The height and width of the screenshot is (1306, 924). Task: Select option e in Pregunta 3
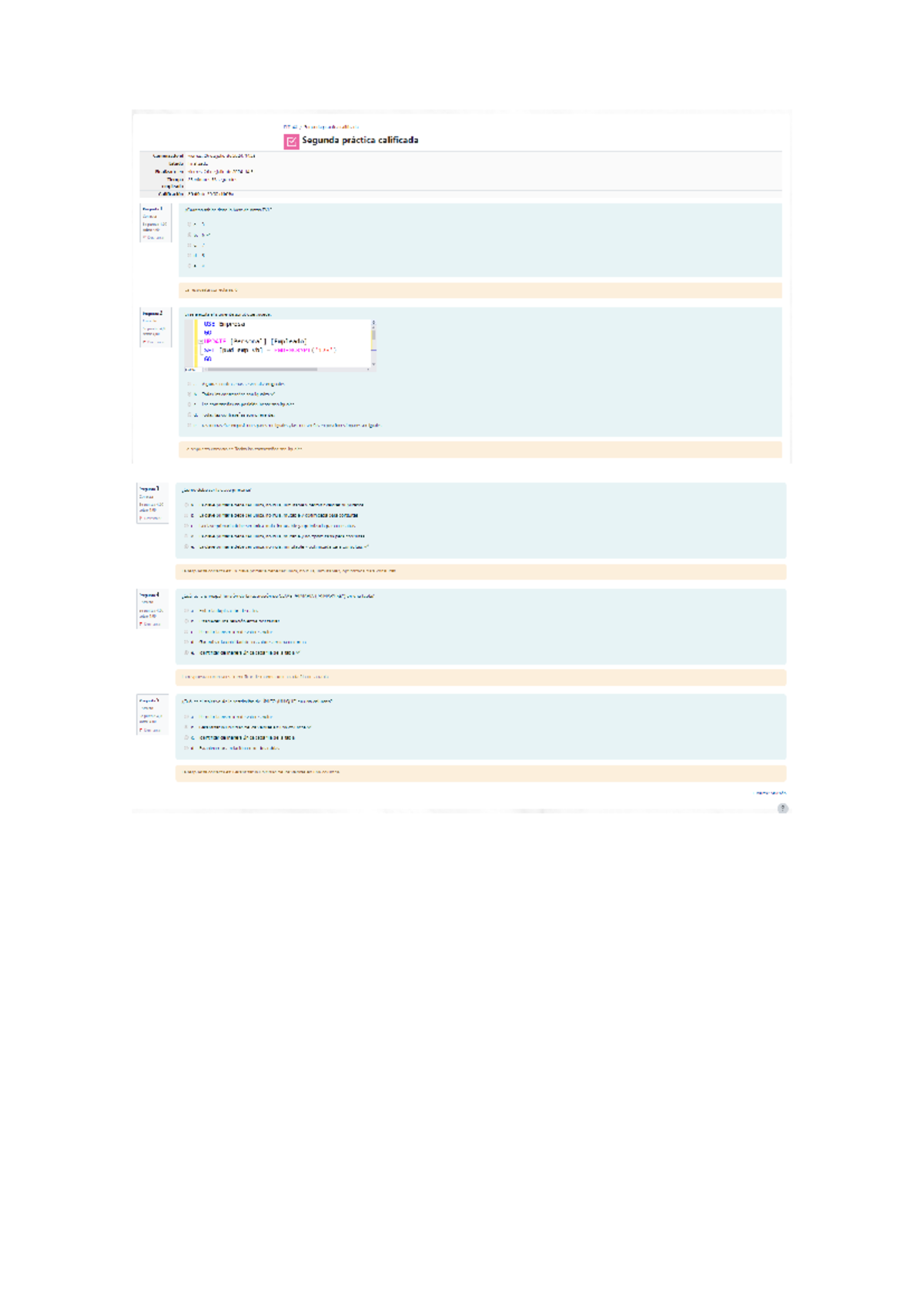point(186,547)
